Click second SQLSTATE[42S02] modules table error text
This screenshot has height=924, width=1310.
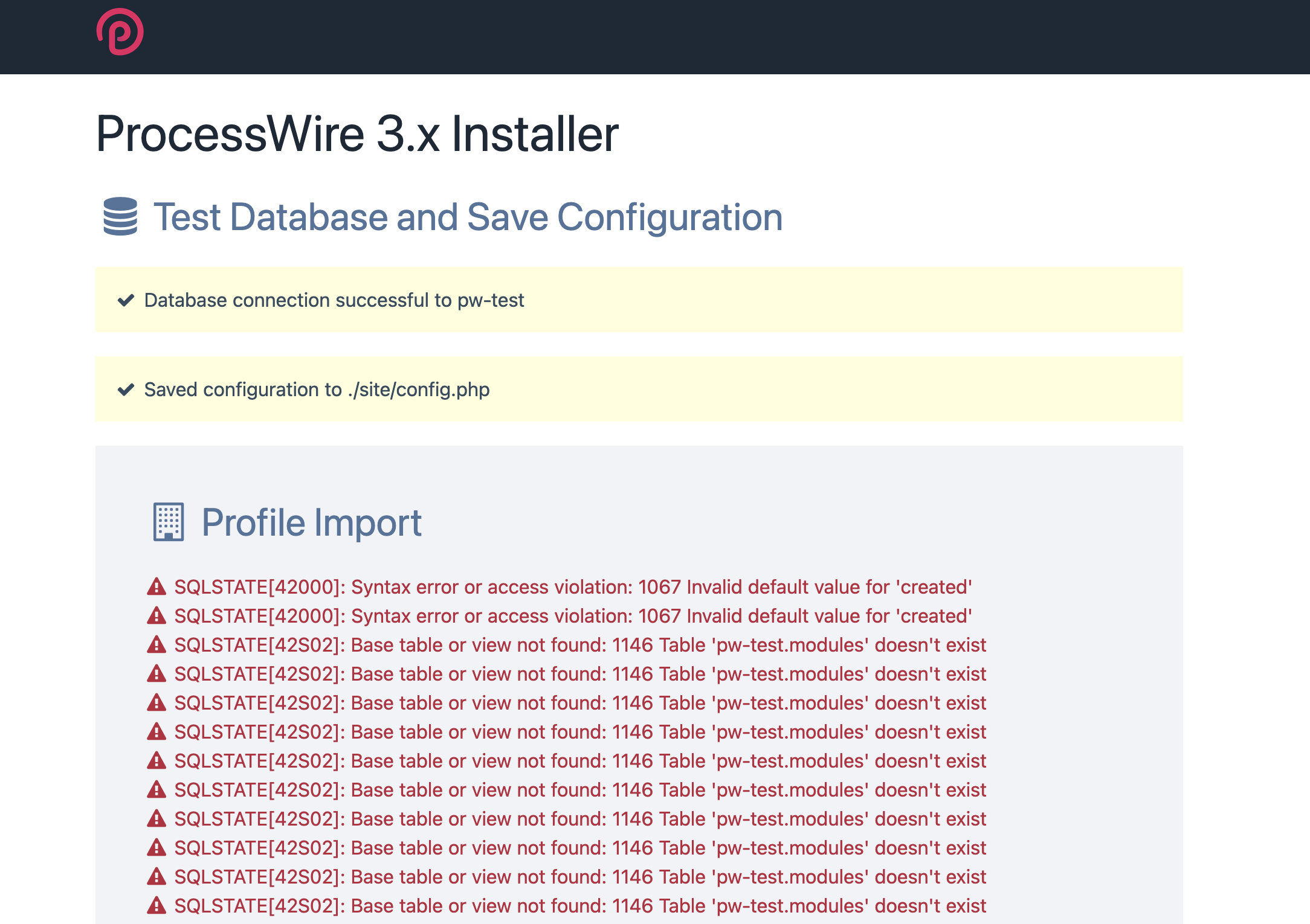(580, 674)
